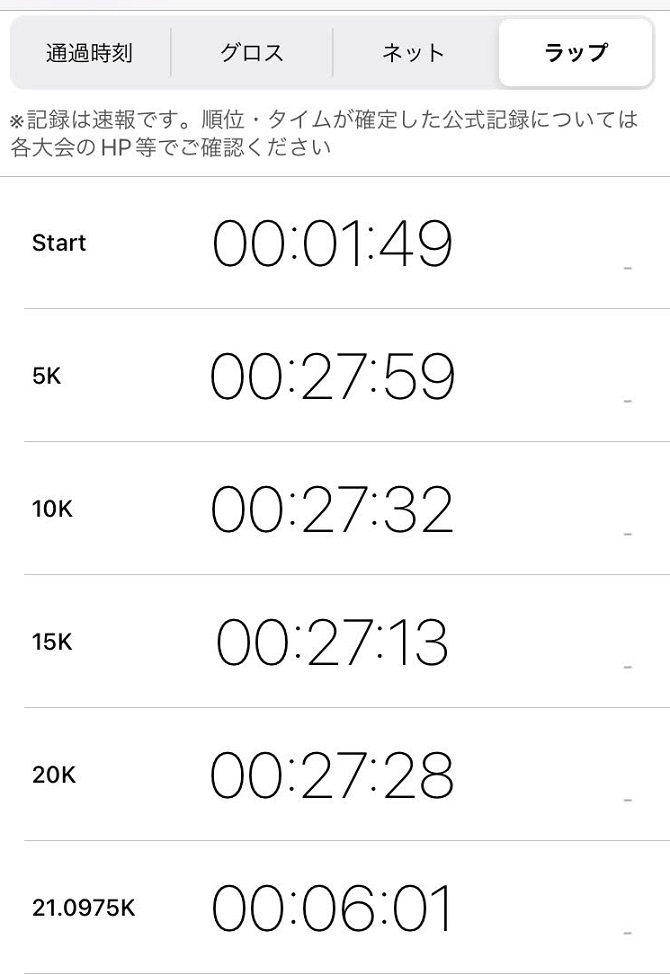Click the 記録は速報です notice text
The width and height of the screenshot is (670, 975).
[323, 133]
